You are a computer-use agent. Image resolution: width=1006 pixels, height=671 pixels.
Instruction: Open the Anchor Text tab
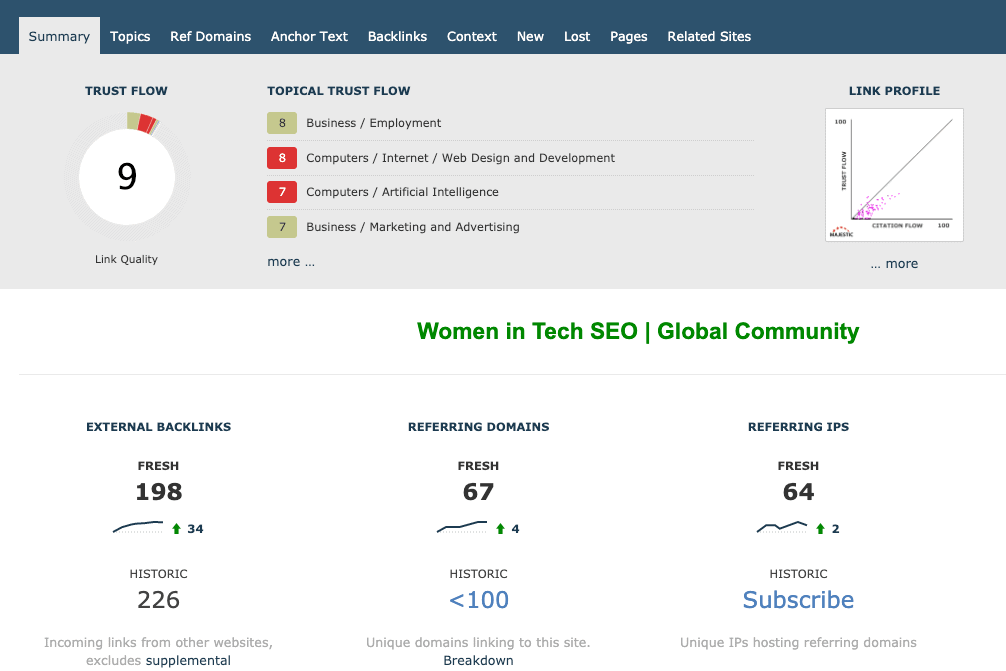pos(309,36)
